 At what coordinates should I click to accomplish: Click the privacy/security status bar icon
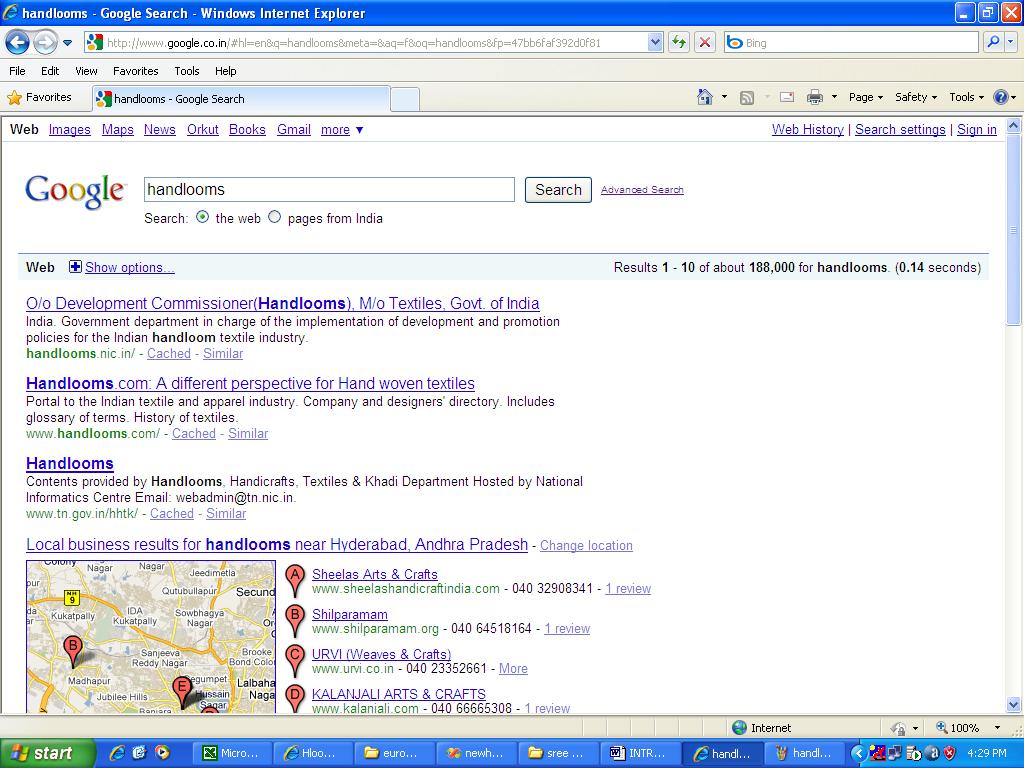pos(899,728)
